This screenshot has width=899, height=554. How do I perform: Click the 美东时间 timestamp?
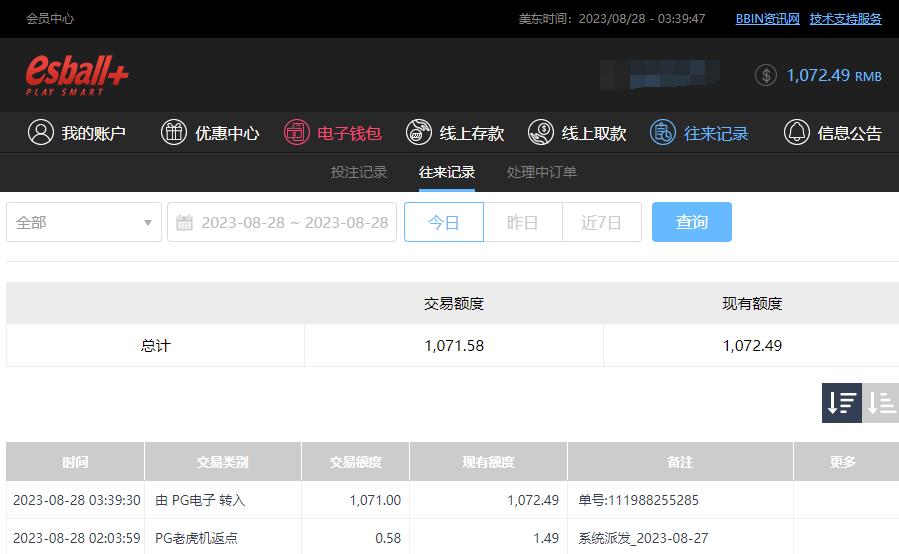point(612,18)
